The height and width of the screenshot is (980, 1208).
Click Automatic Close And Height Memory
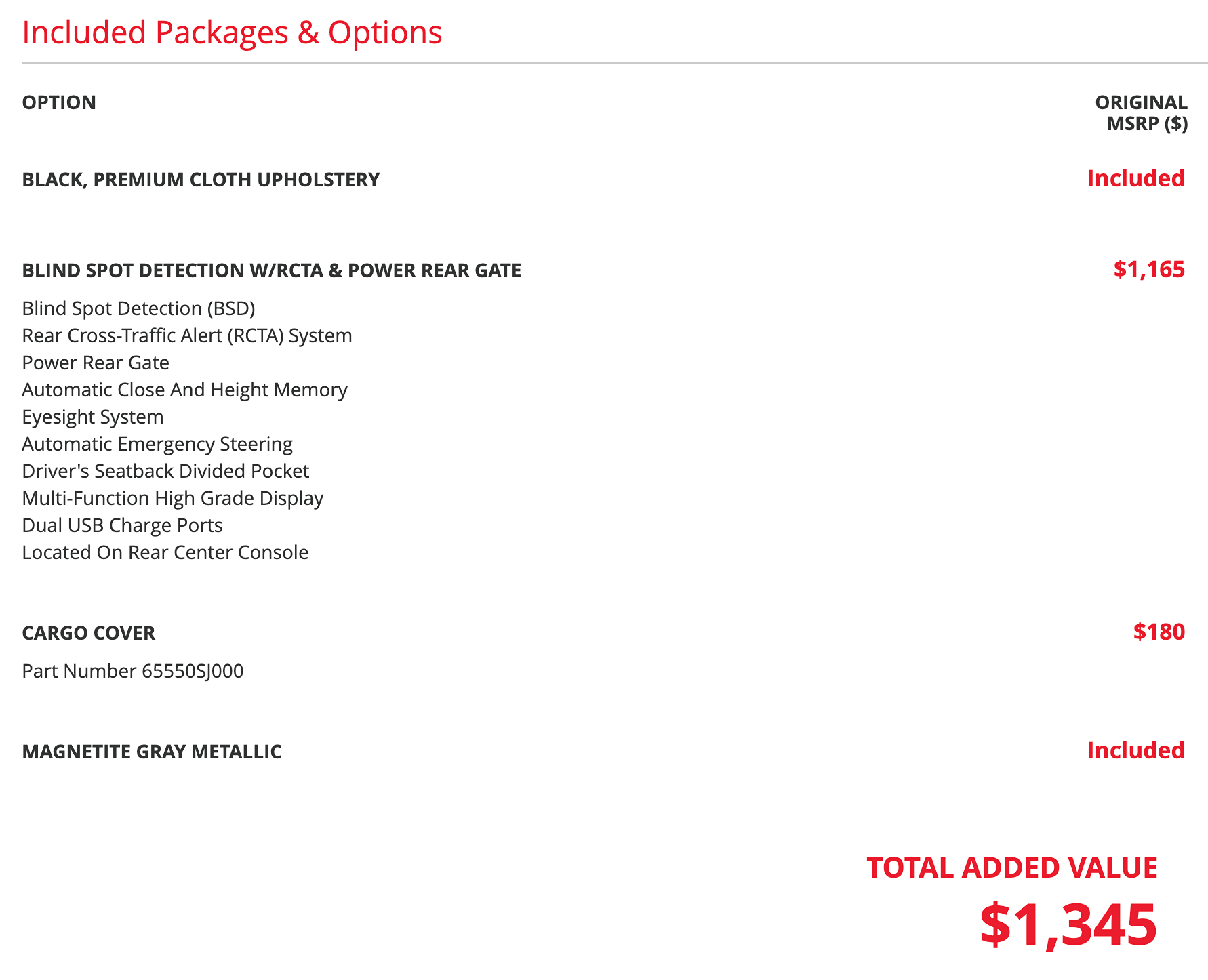[x=184, y=390]
